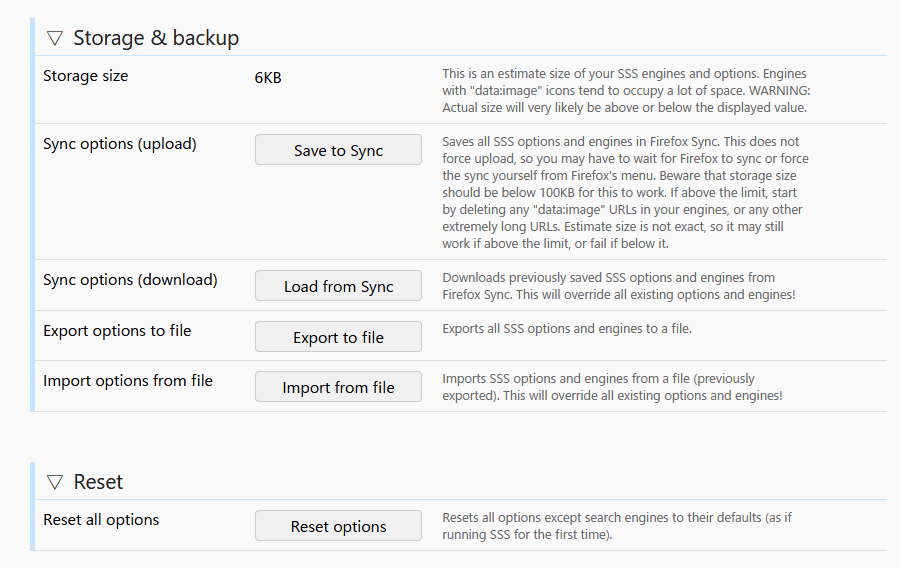The height and width of the screenshot is (568, 900).
Task: Export options using Export to file
Action: pos(338,337)
